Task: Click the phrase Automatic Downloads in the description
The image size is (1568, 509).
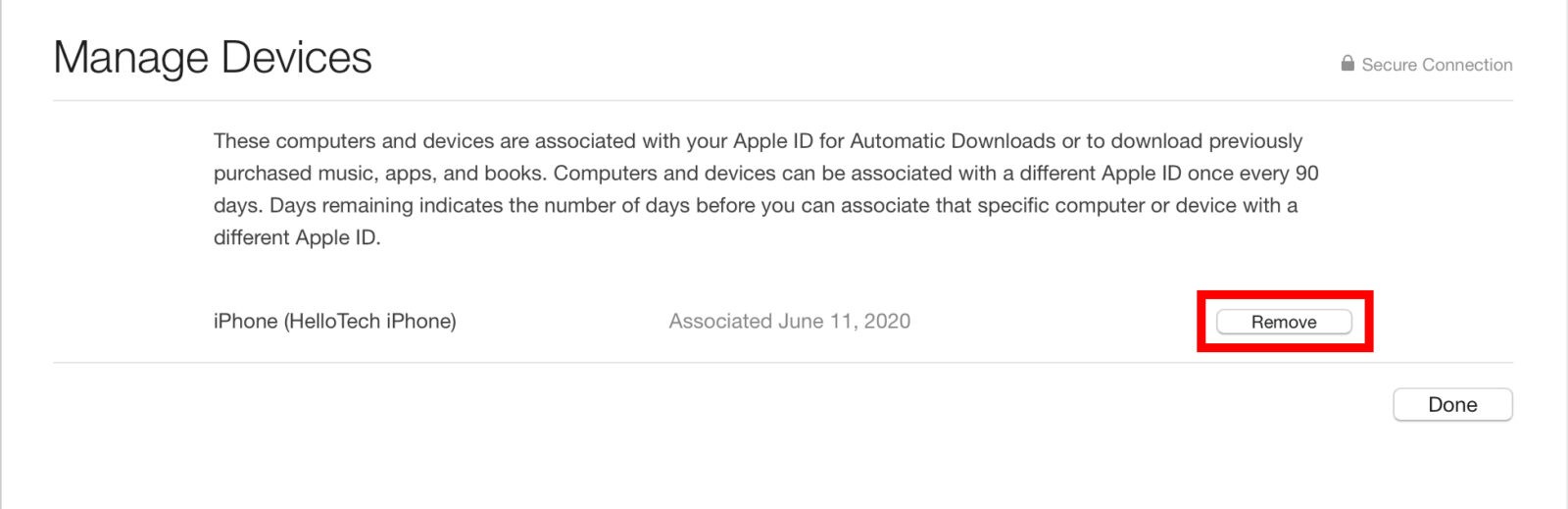Action: (953, 141)
